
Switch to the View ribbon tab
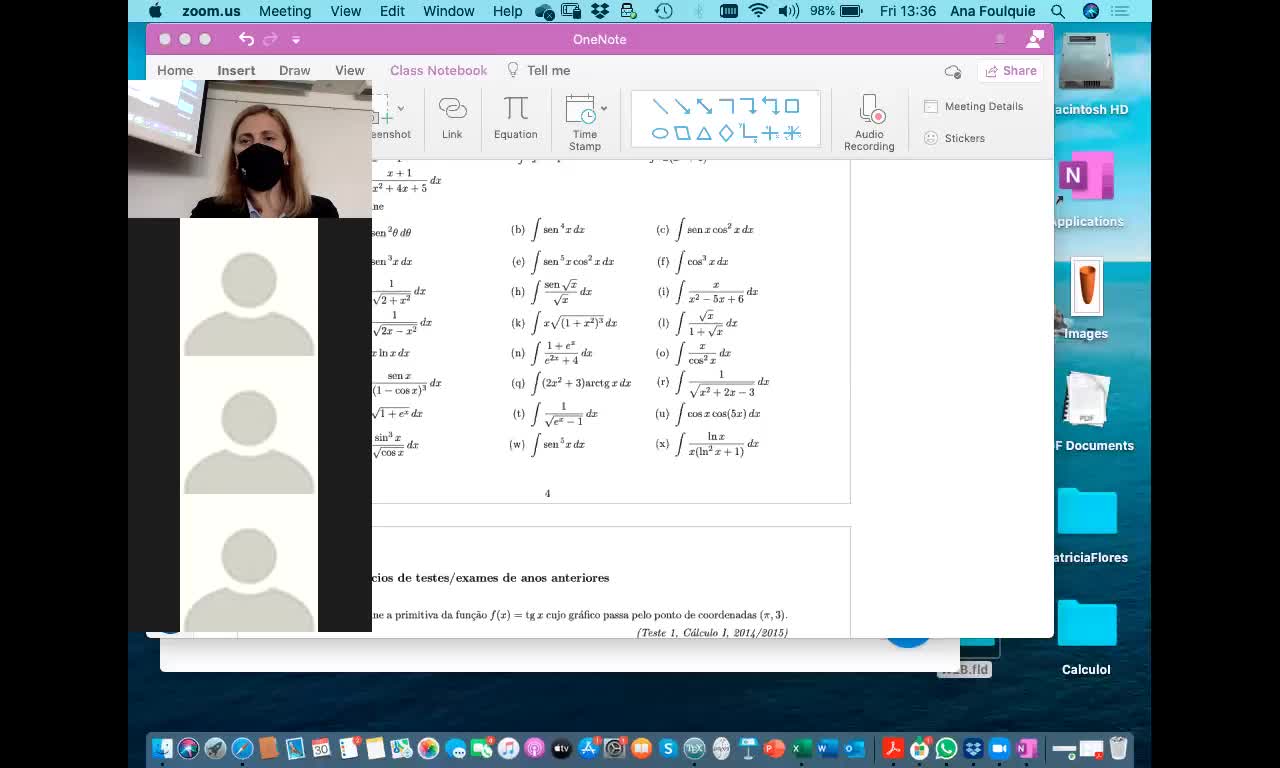pos(349,70)
